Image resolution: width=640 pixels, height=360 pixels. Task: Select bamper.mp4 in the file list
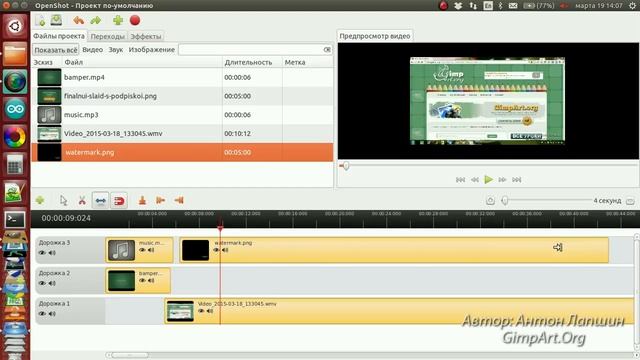point(182,77)
